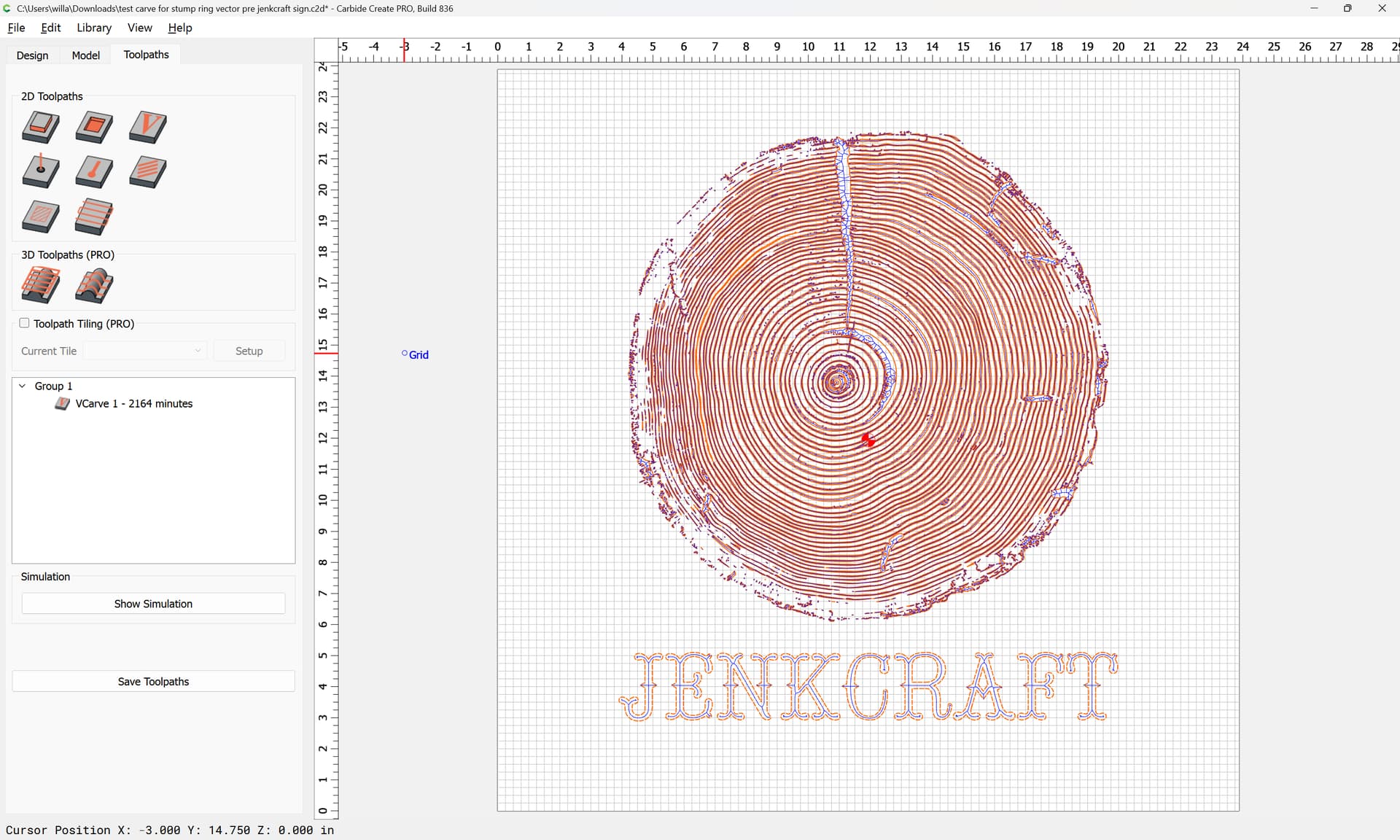Select the Keyhole toolpath icon
Viewport: 1400px width, 840px height.
click(94, 172)
